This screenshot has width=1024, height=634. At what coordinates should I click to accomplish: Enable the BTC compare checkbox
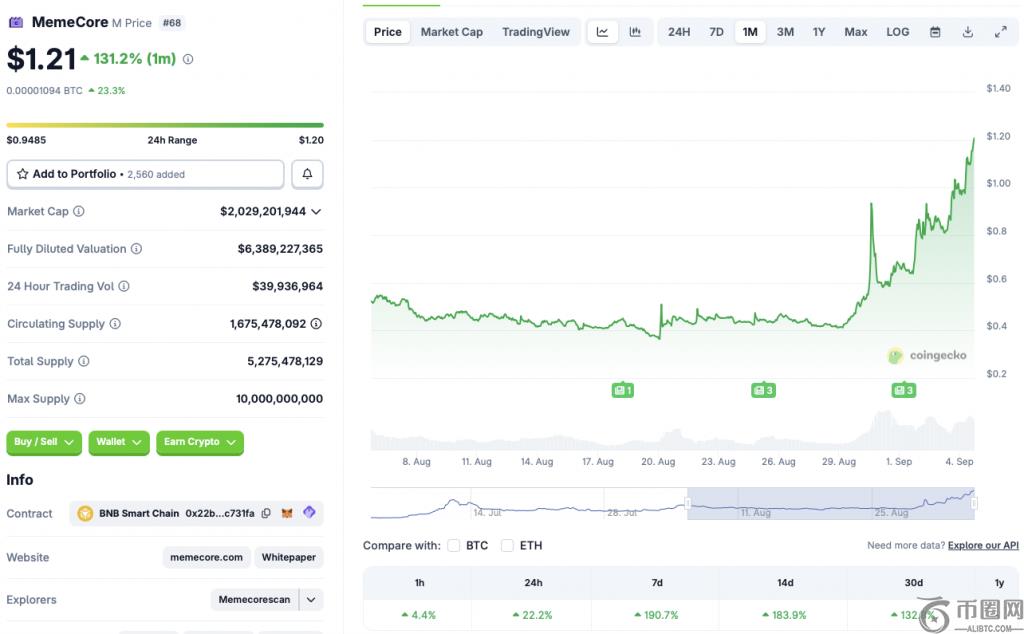click(454, 546)
